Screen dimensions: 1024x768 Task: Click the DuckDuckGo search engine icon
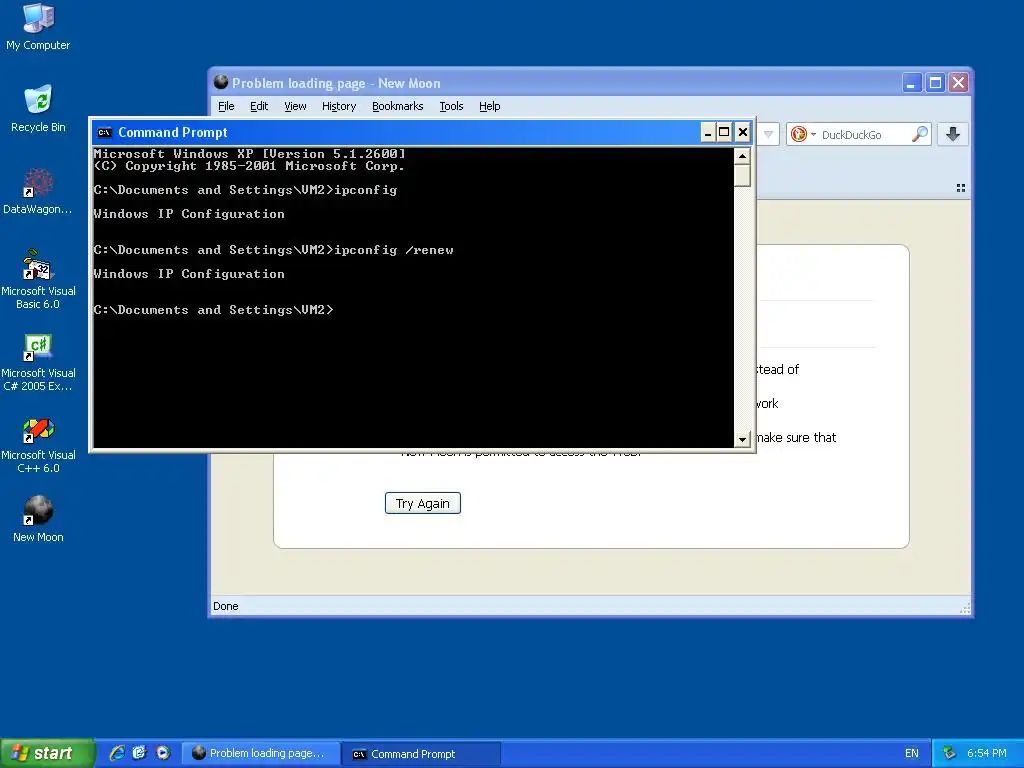798,135
